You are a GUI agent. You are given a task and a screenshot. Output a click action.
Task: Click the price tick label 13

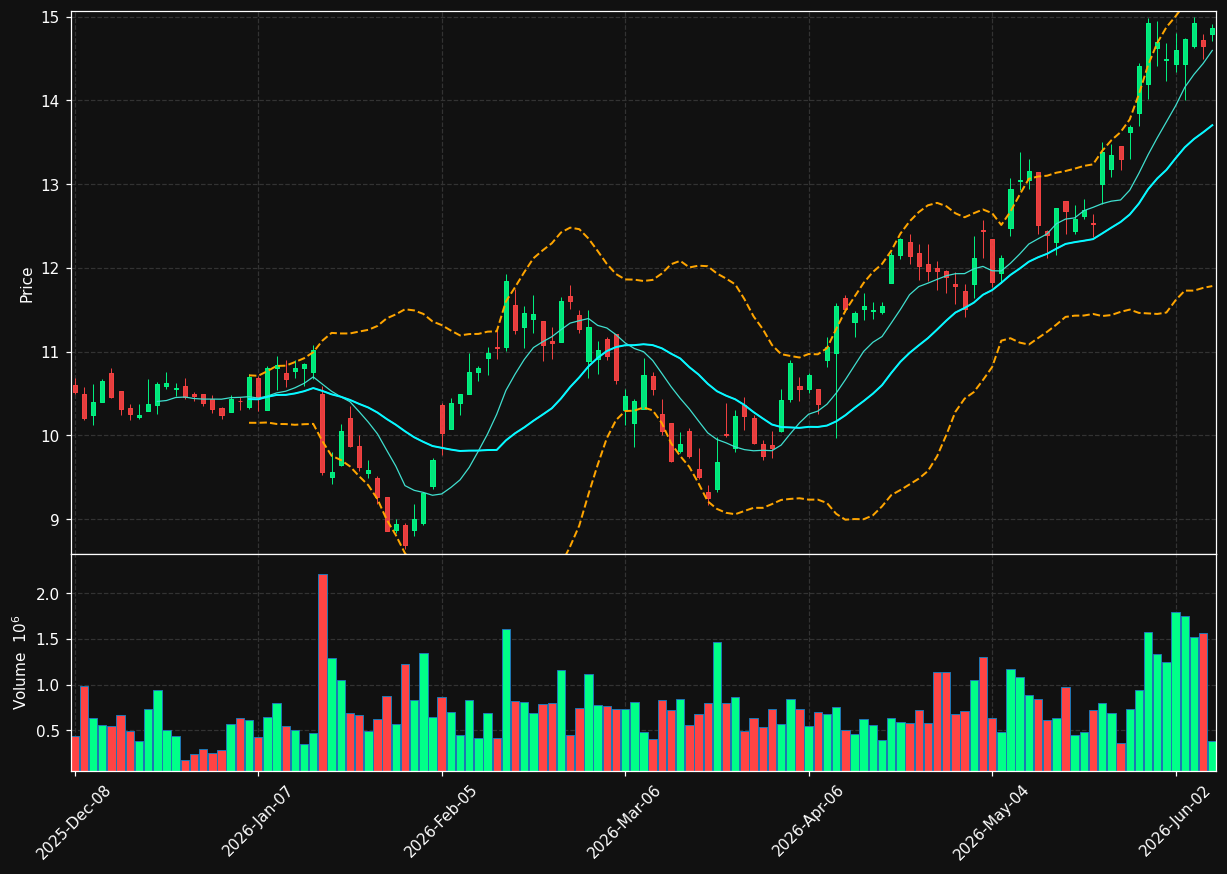coord(52,185)
